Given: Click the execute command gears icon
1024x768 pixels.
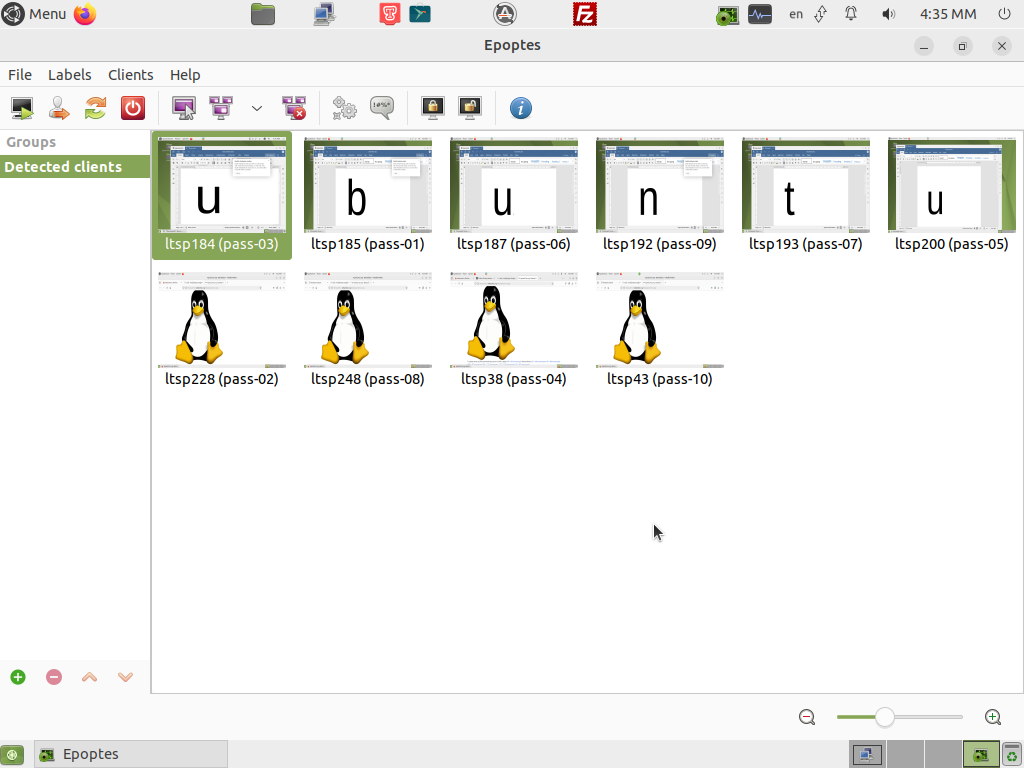Looking at the screenshot, I should pyautogui.click(x=345, y=108).
